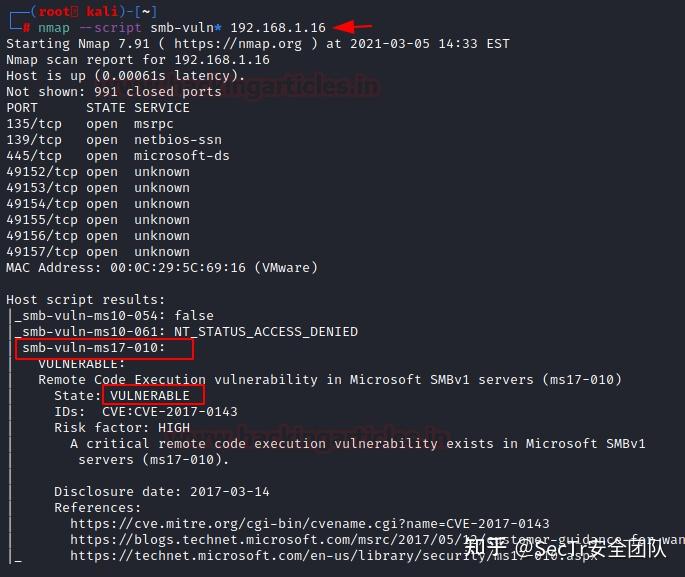
Task: Click the red-boxed VULNERABLE state value
Action: [x=155, y=396]
